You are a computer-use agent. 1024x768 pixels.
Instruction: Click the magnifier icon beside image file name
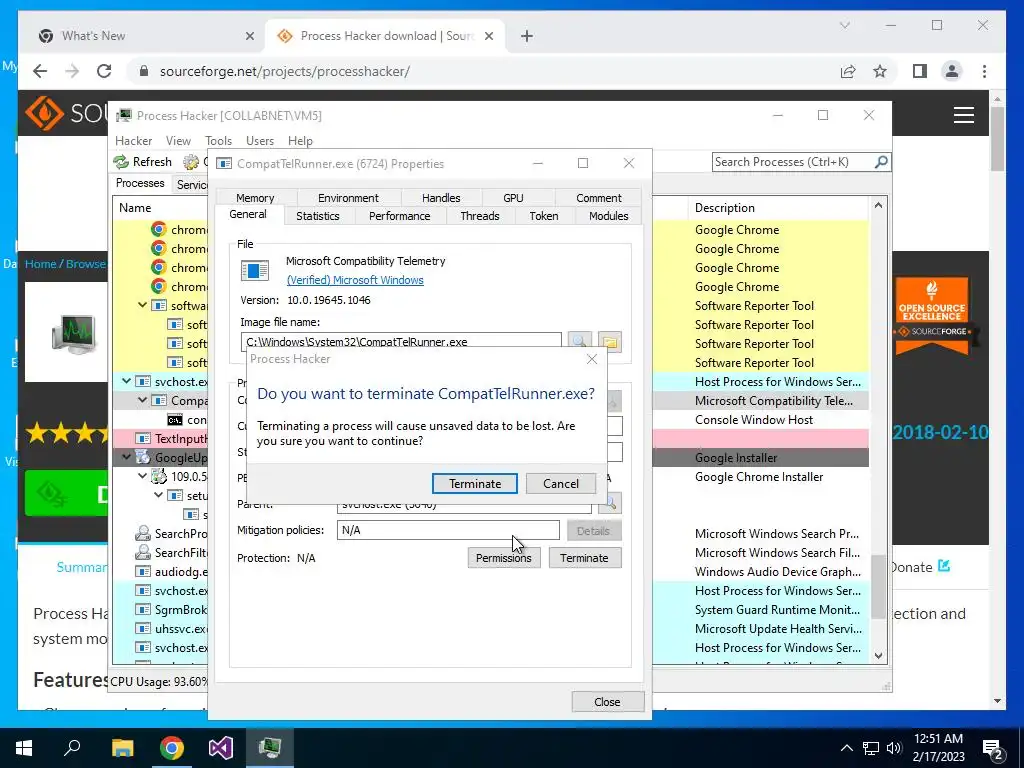(x=579, y=341)
